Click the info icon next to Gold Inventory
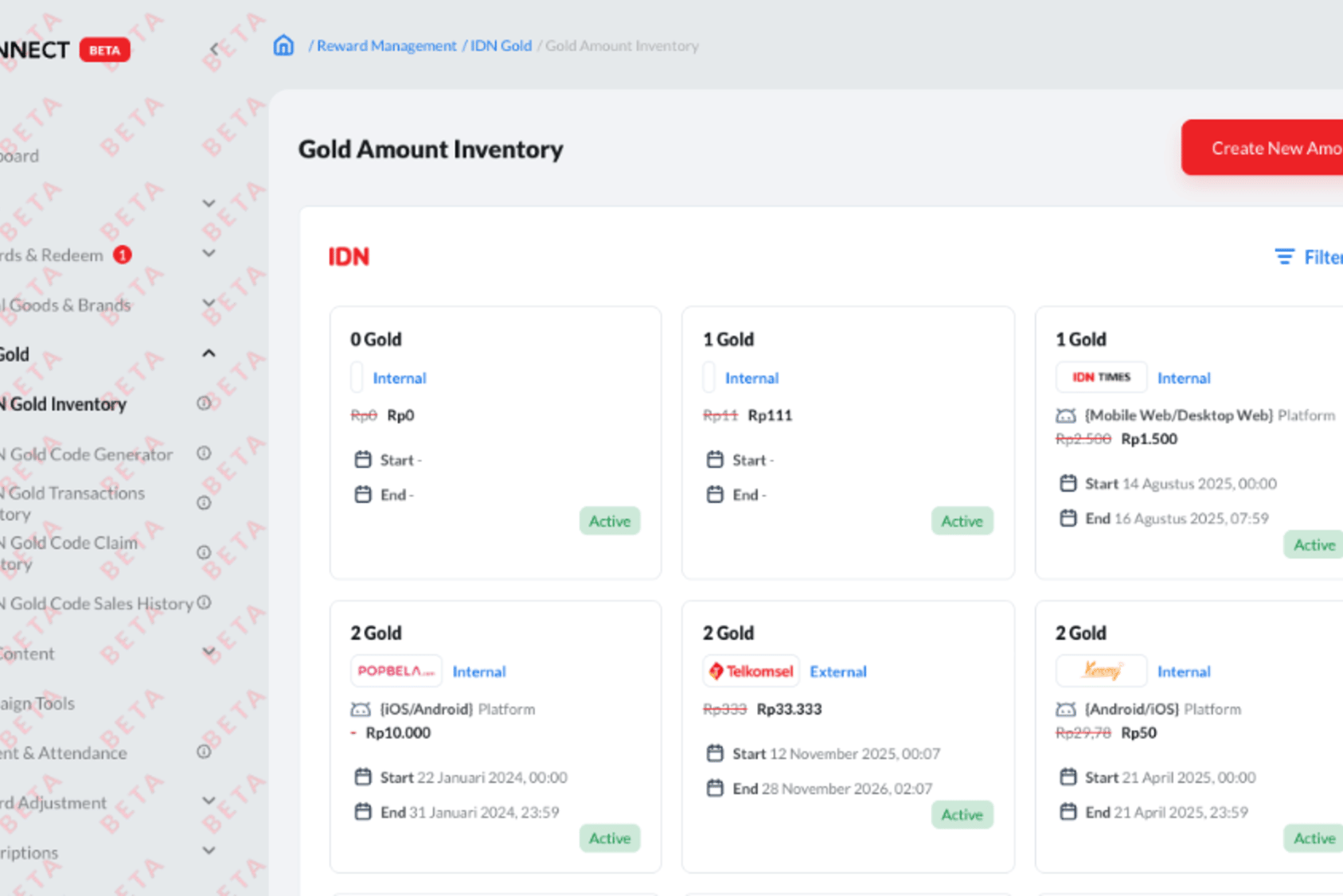 coord(204,403)
